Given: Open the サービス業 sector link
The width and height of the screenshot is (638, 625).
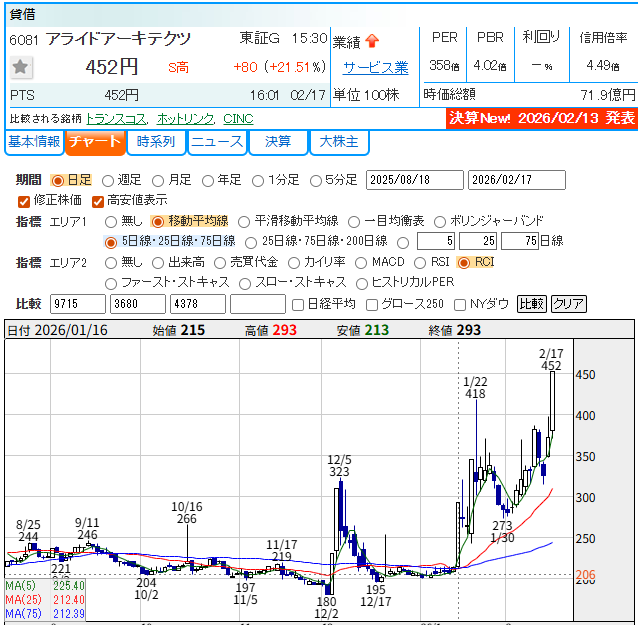Looking at the screenshot, I should [376, 68].
